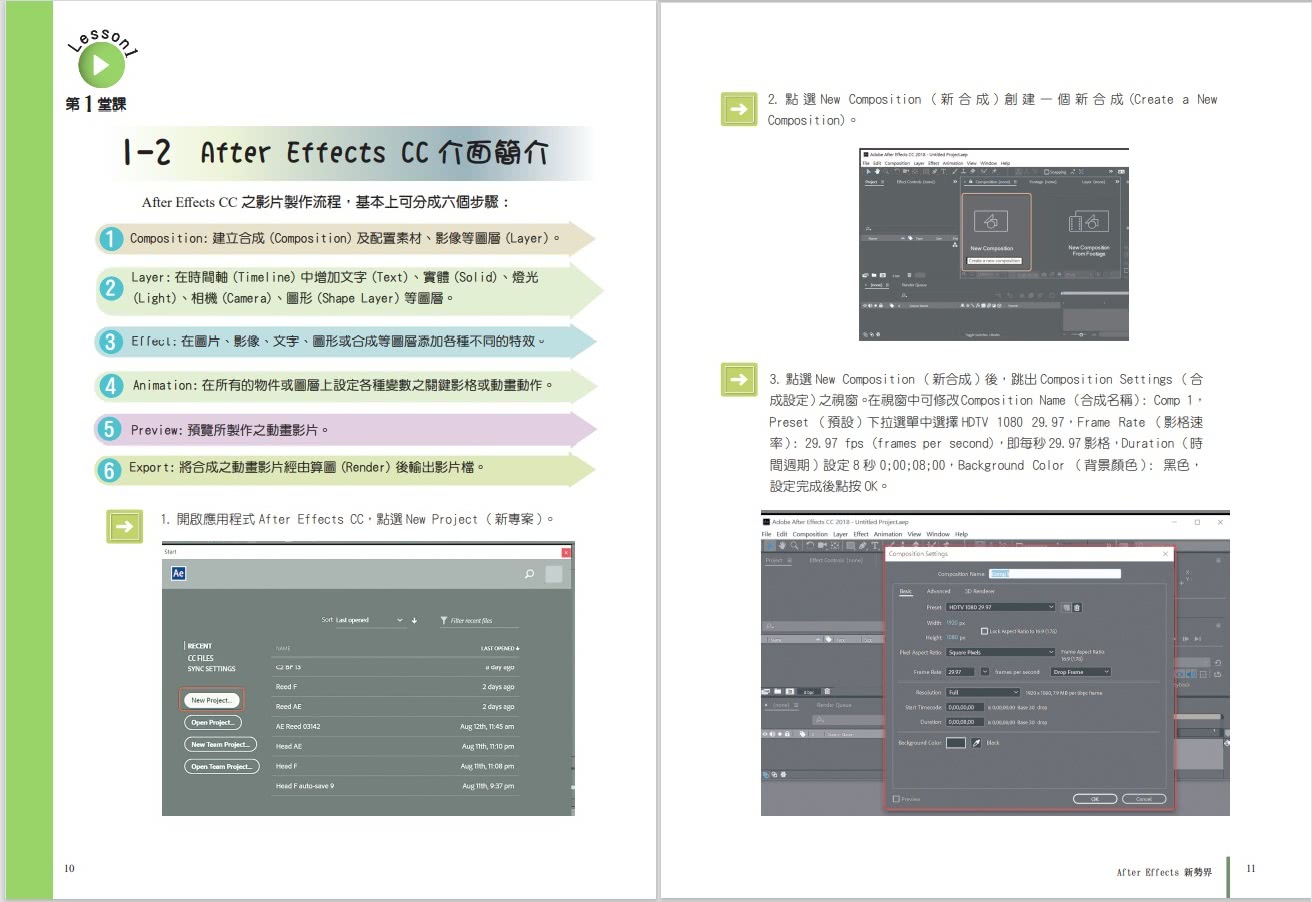Viewport: 1312px width, 902px height.
Task: Toggle Snapping checkbox in the middle screenshot toolbar
Action: click(x=1047, y=172)
